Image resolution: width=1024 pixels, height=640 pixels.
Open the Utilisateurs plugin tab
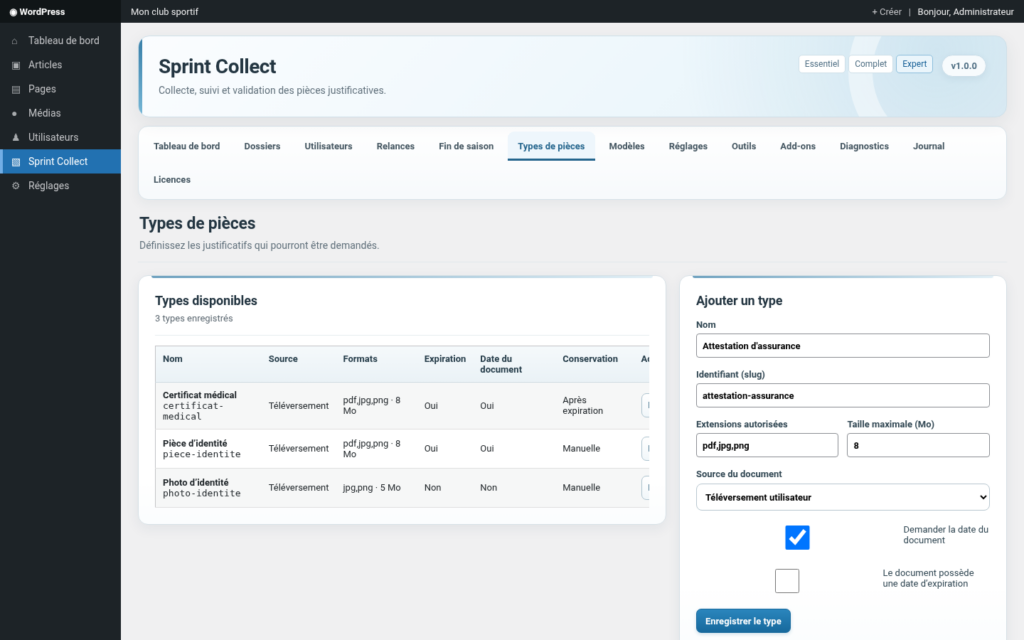[328, 146]
